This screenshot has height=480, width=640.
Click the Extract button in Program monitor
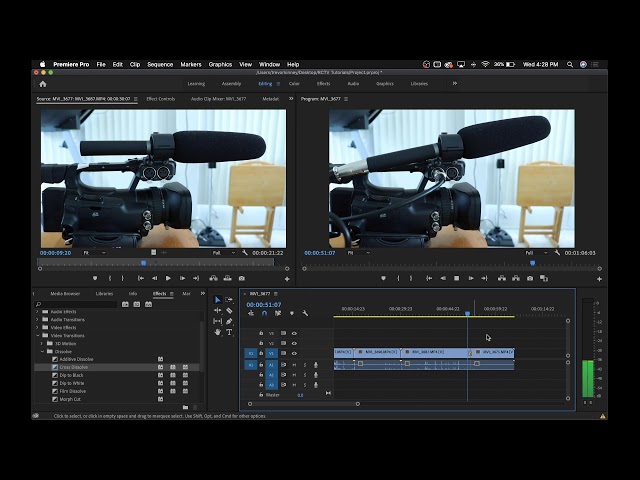pyautogui.click(x=516, y=278)
